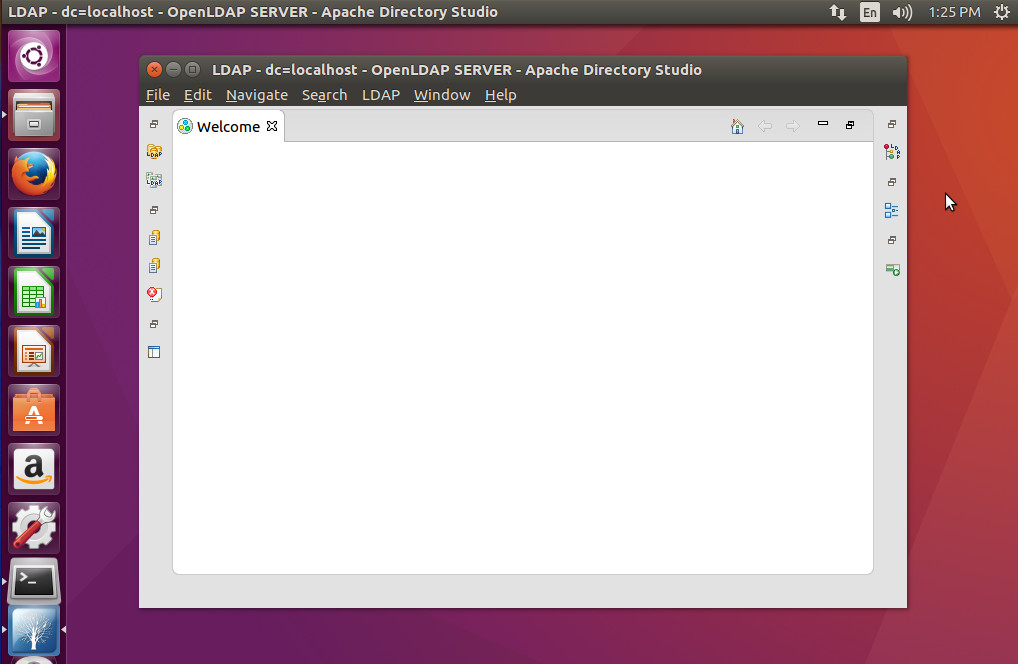This screenshot has width=1018, height=664.
Task: Open the Navigate menu
Action: (256, 95)
